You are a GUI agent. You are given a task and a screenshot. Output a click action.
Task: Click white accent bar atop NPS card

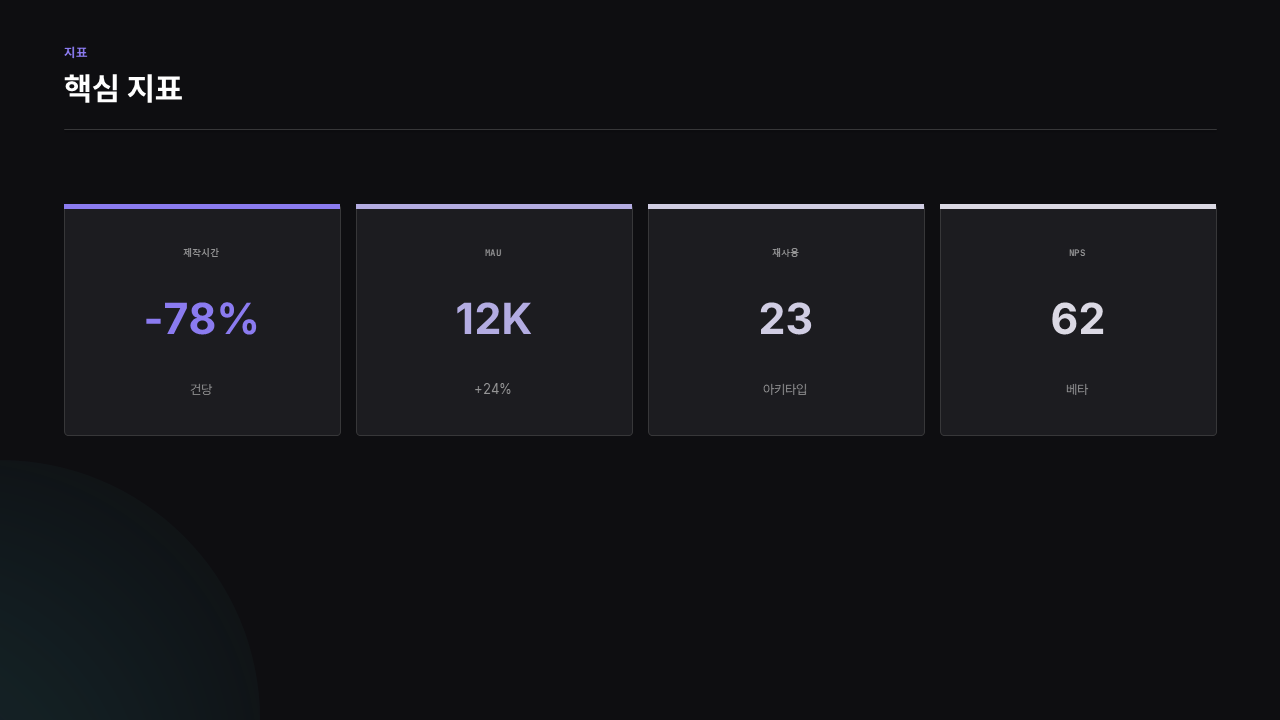point(1078,206)
